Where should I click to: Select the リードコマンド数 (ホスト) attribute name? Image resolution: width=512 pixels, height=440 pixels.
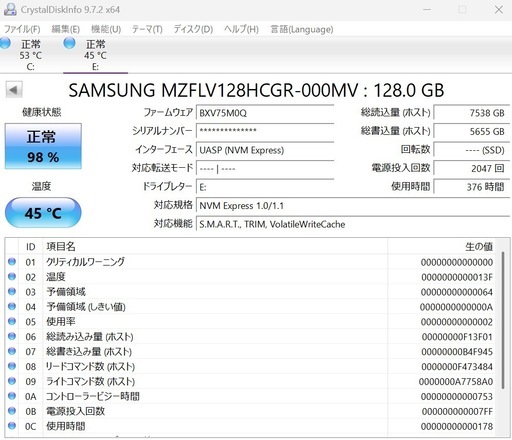pos(90,367)
